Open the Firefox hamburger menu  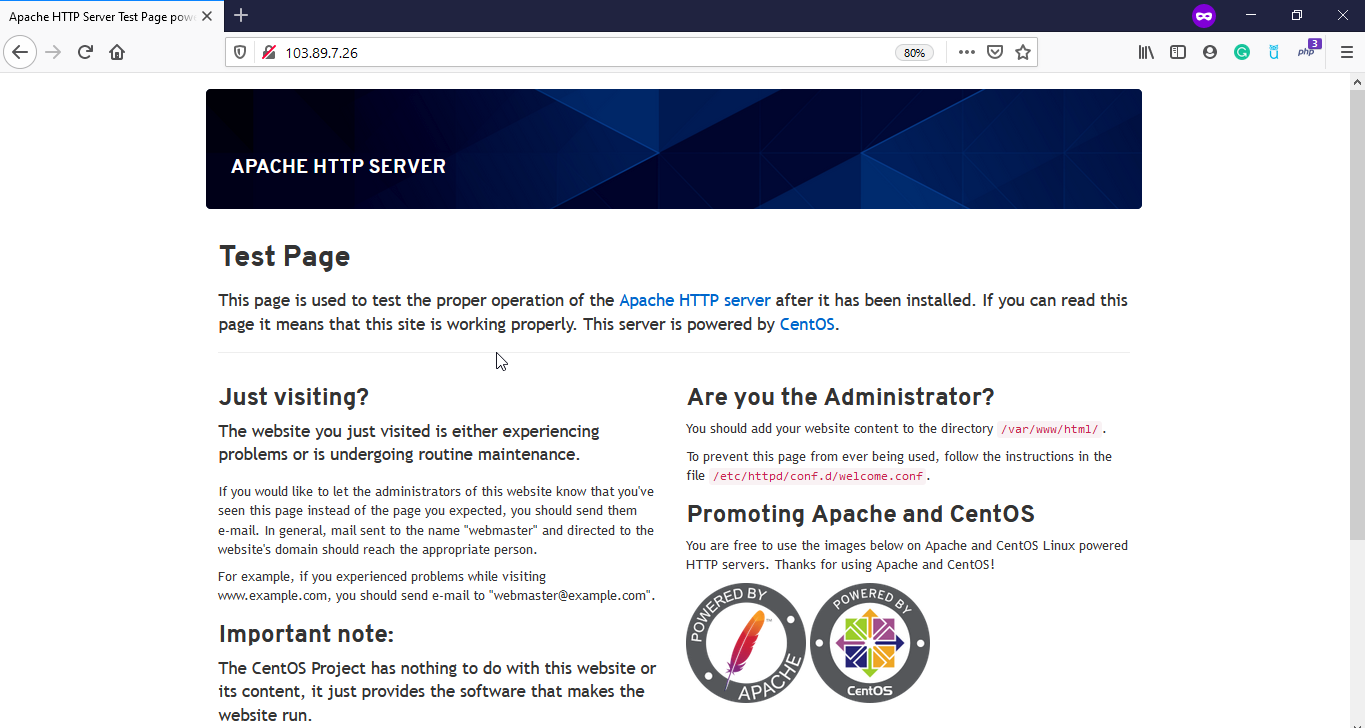(1346, 52)
